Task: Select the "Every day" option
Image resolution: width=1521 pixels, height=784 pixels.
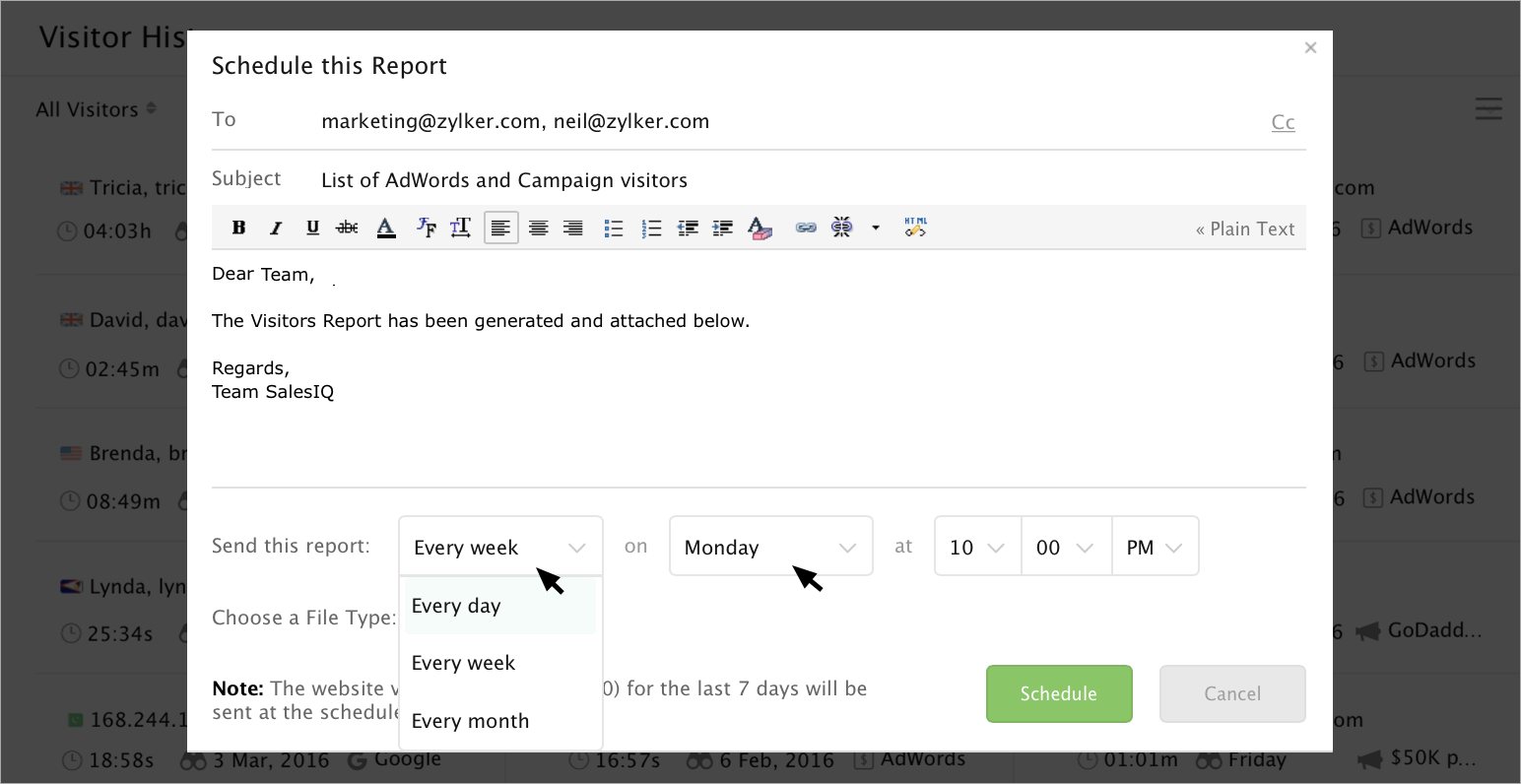Action: pos(456,606)
